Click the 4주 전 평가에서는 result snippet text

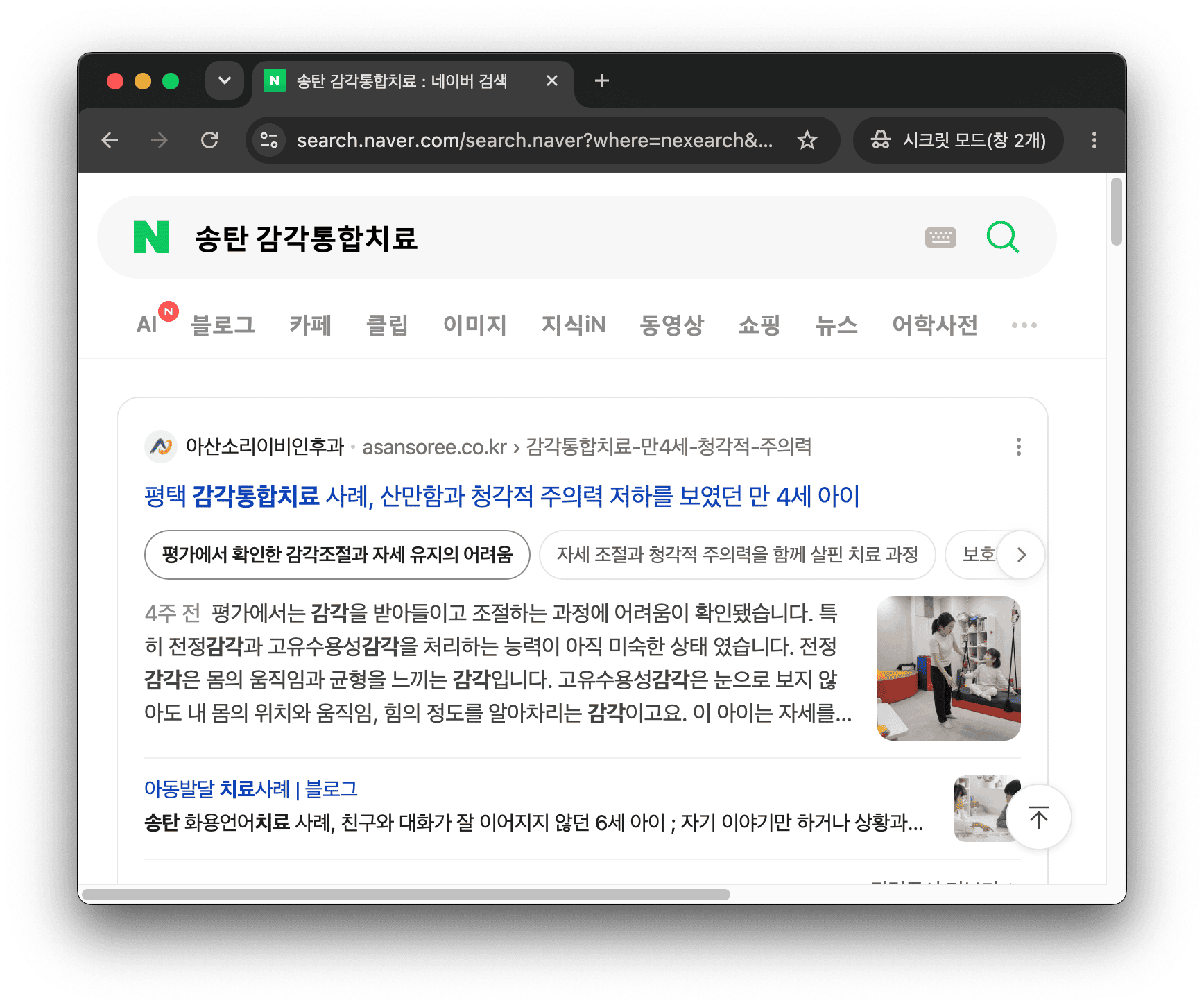[x=498, y=662]
